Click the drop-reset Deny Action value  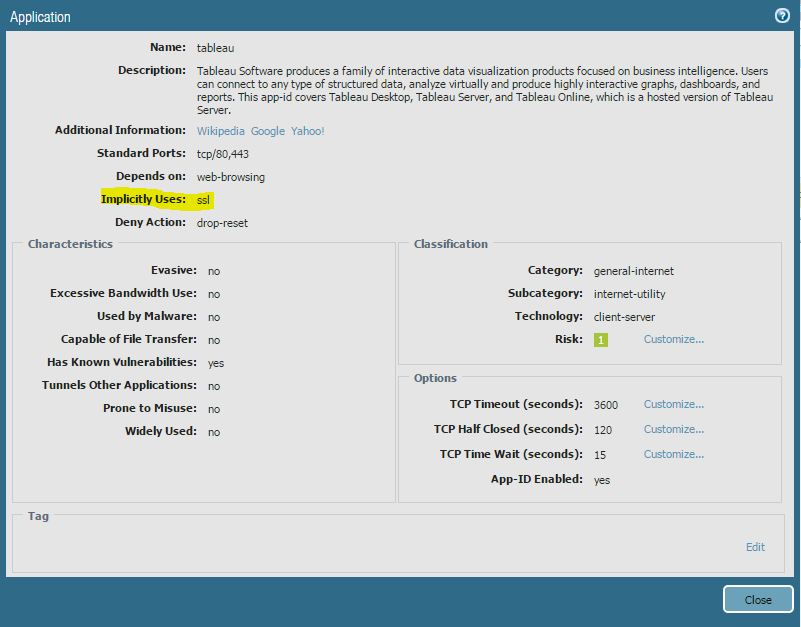[x=222, y=223]
